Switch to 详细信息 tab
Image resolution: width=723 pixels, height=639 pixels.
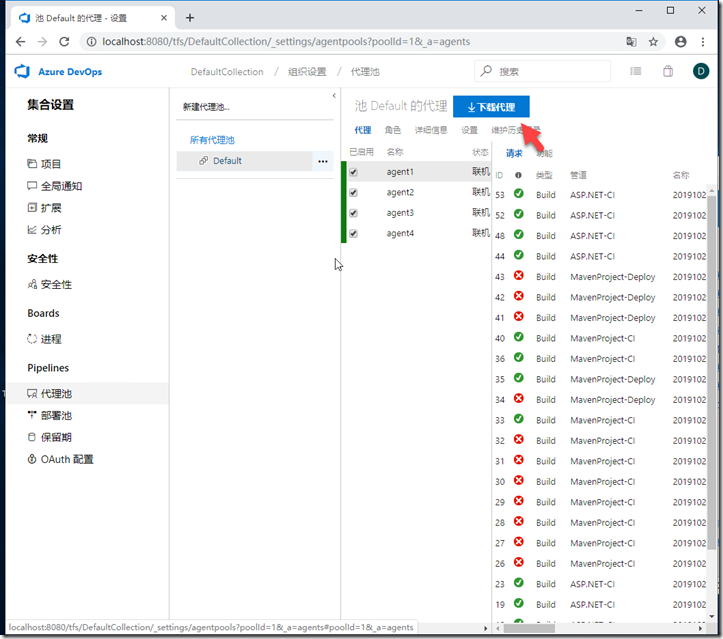pos(431,130)
